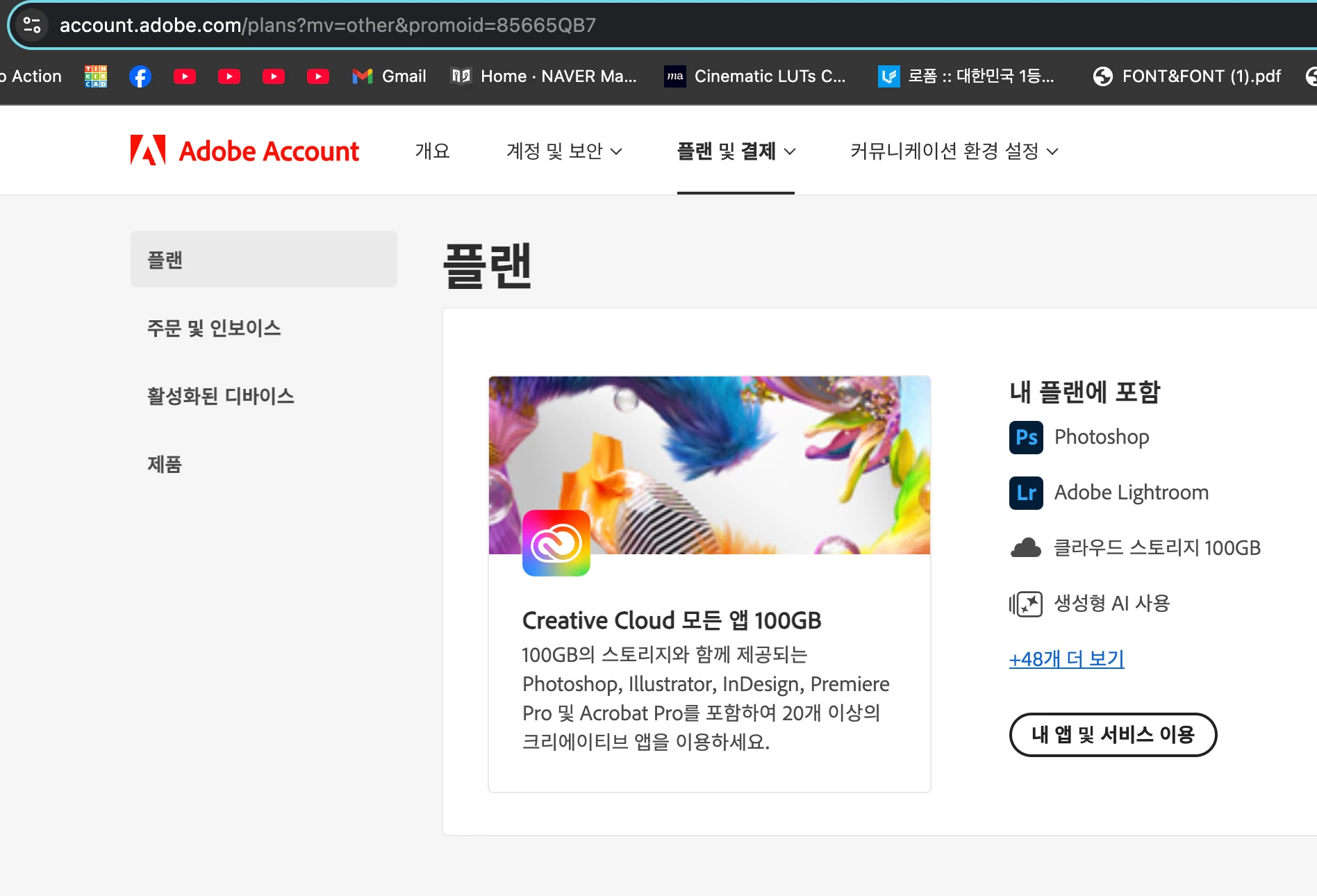Click the Creative Cloud banner image
Viewport: 1317px width, 896px height.
[709, 465]
